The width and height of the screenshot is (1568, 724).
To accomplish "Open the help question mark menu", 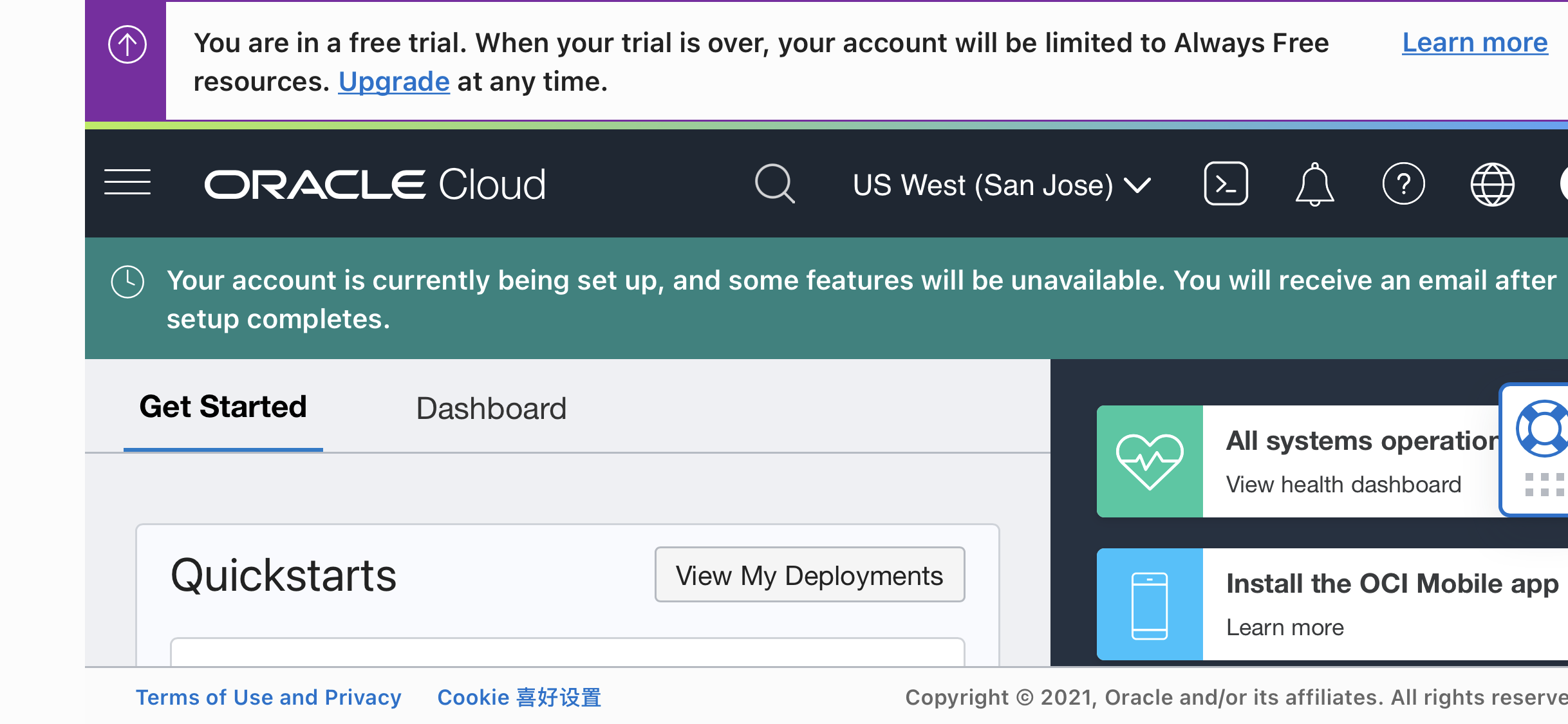I will click(1403, 184).
